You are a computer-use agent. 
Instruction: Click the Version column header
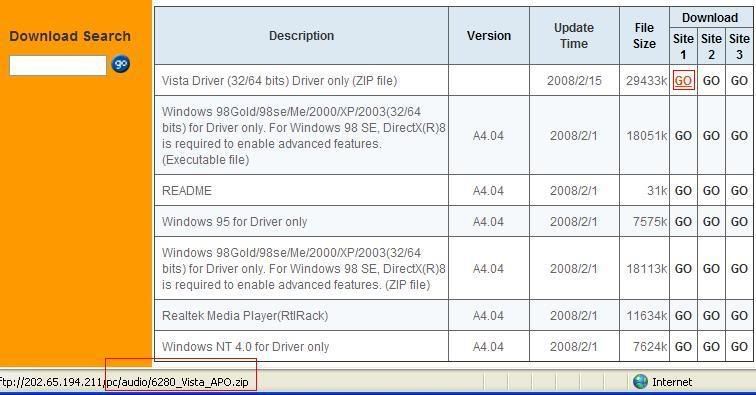point(489,36)
